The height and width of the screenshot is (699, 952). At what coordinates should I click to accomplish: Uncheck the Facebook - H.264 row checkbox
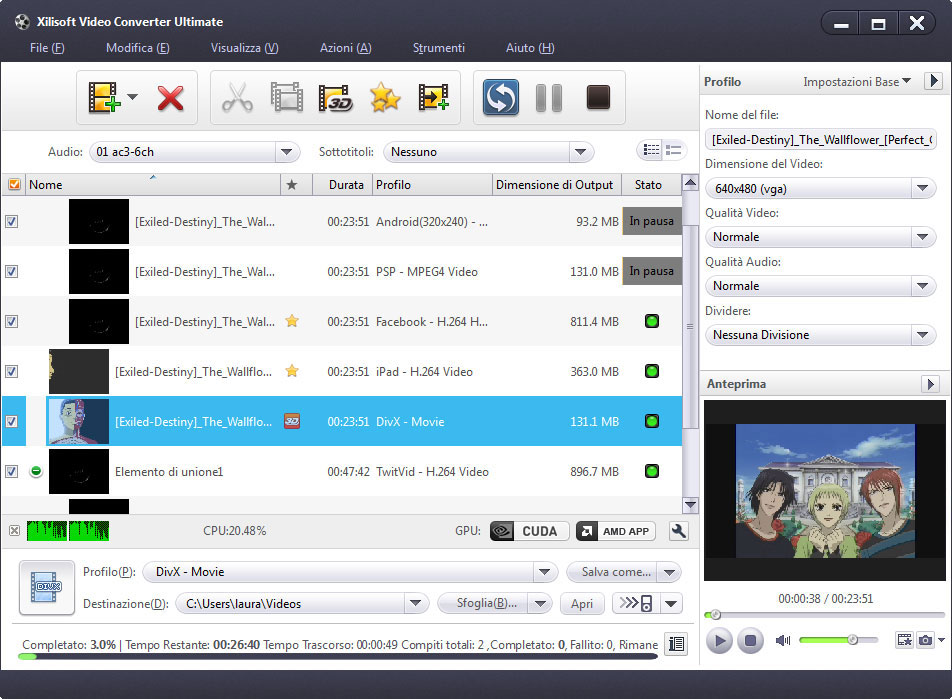tap(12, 321)
